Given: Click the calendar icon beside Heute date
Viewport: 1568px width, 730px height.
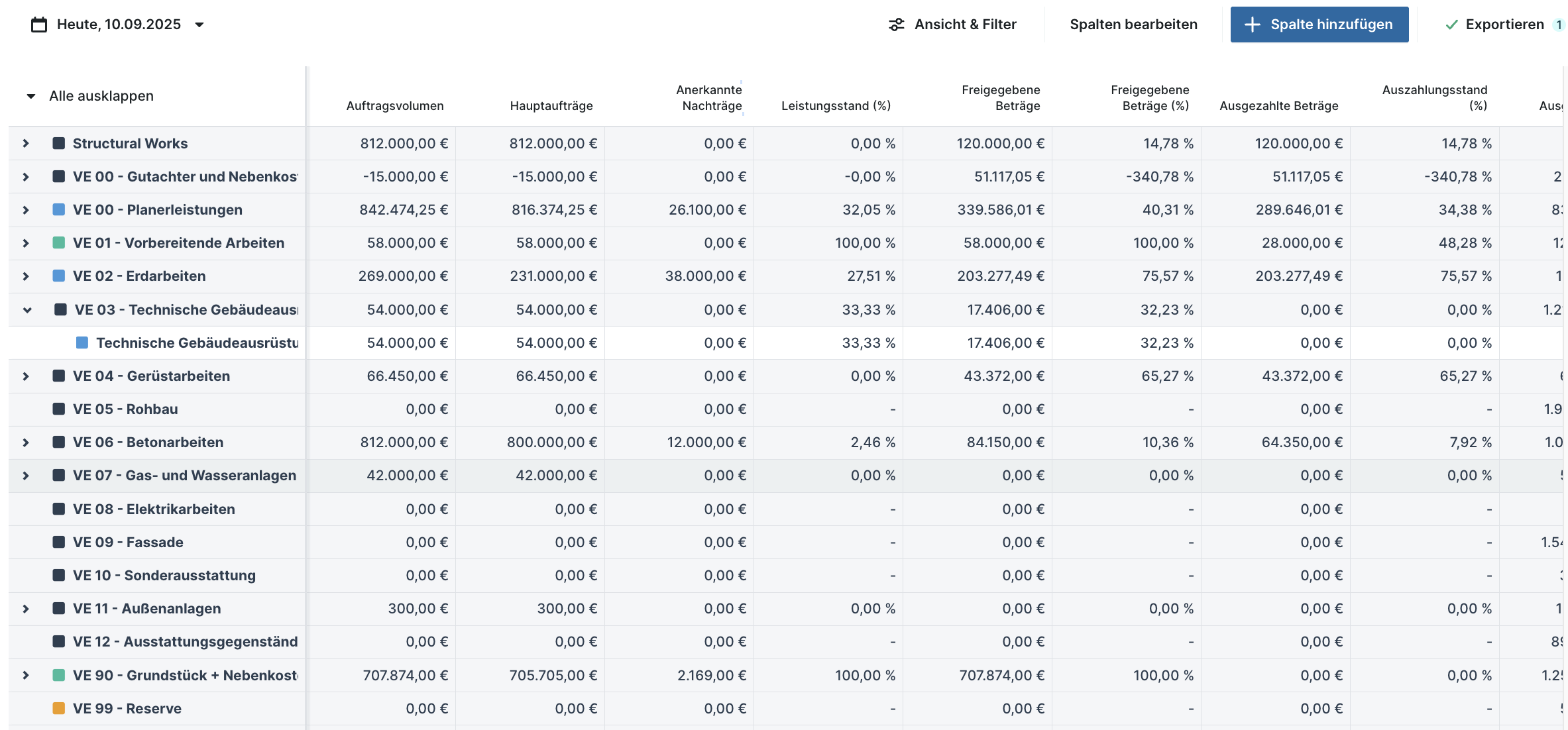Looking at the screenshot, I should [39, 25].
